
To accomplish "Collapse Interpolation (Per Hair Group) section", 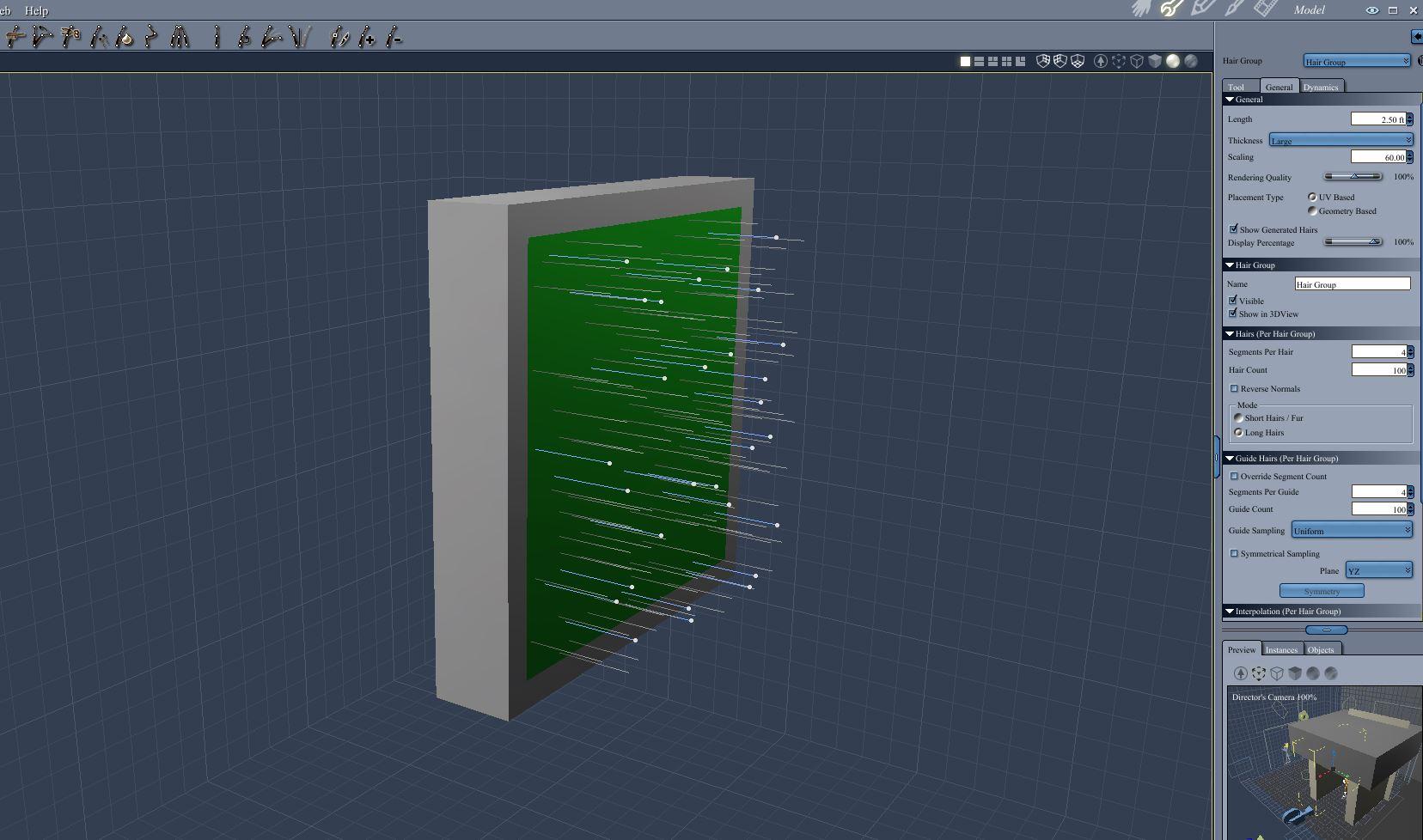I will click(x=1230, y=612).
